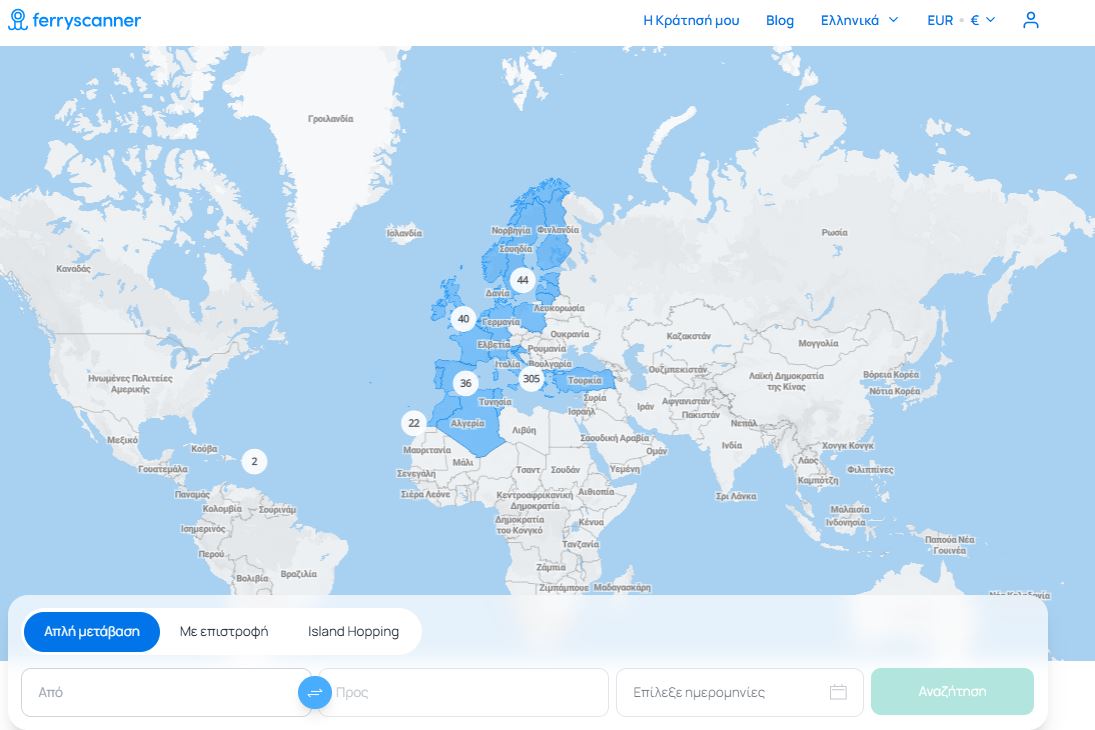The width and height of the screenshot is (1095, 730).
Task: Go to the Blog page
Action: coord(780,20)
